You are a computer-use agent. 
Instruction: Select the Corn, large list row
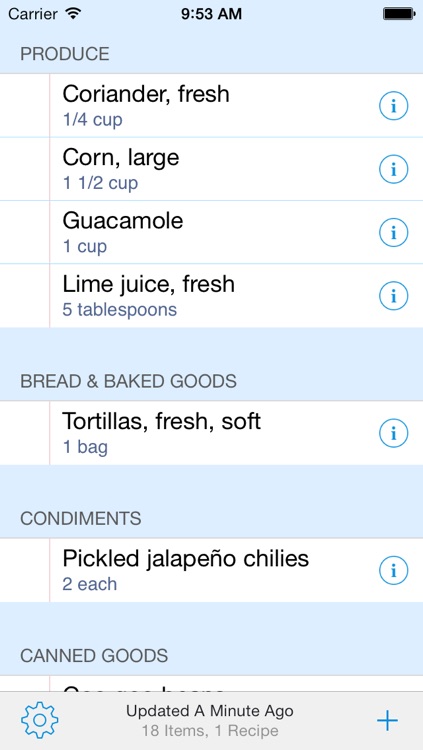[x=212, y=169]
